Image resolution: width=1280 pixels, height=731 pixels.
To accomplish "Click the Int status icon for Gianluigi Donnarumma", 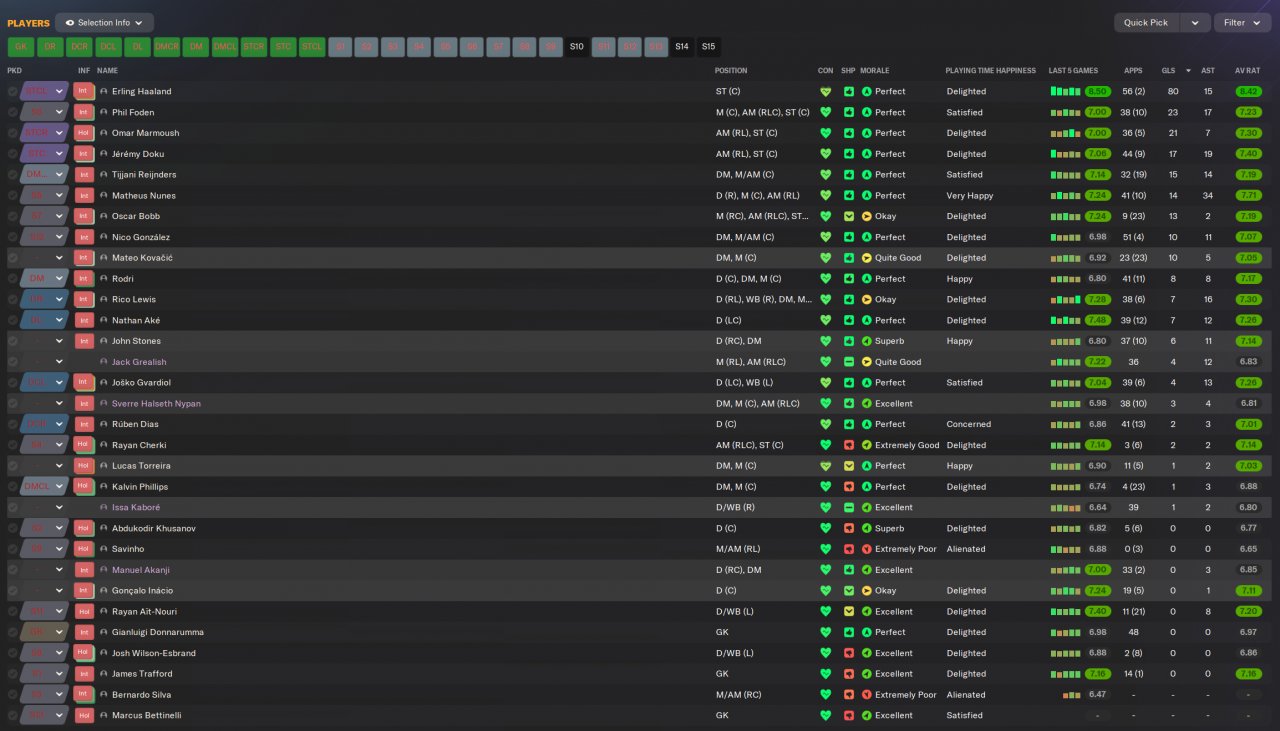I will [84, 632].
